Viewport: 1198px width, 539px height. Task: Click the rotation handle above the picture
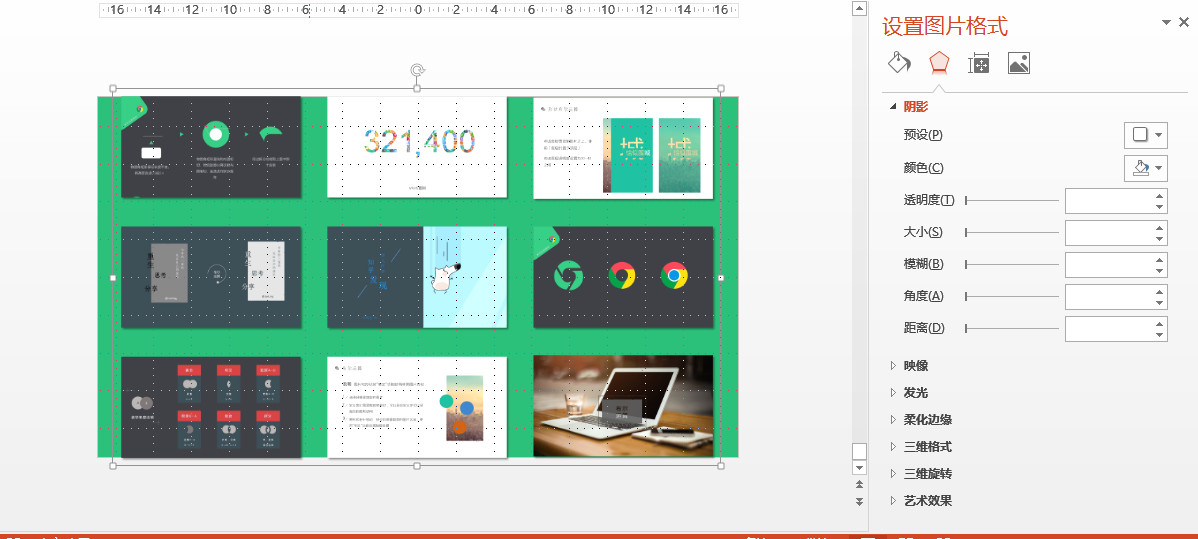click(417, 70)
